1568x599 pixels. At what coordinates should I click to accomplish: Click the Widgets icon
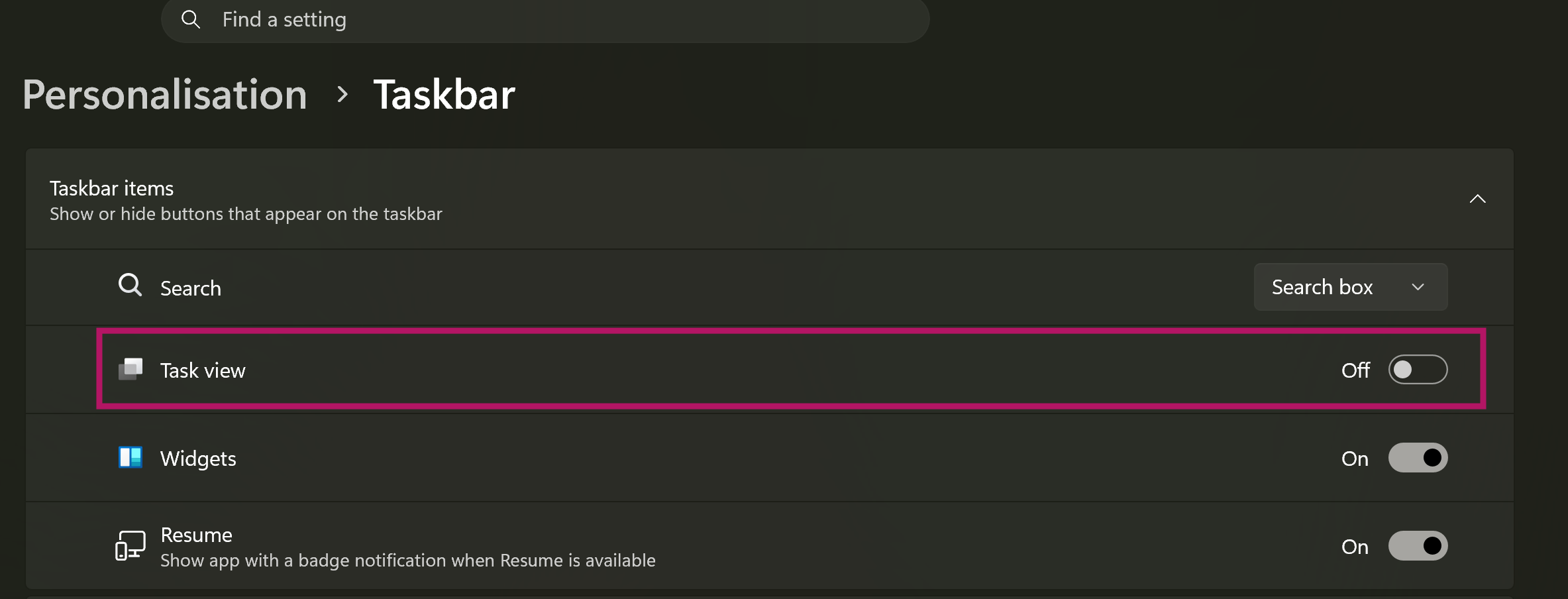[x=131, y=457]
